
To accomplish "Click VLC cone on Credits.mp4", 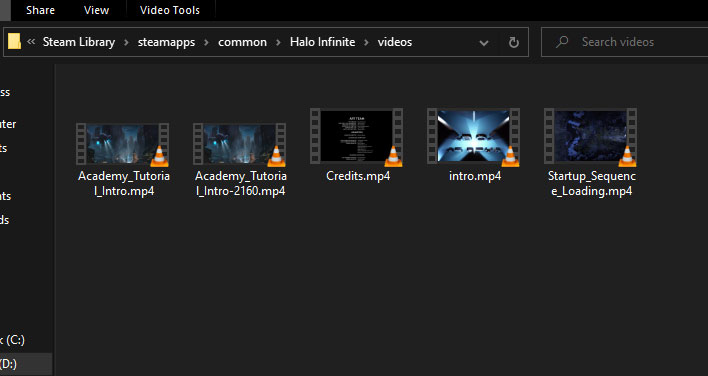I will pyautogui.click(x=393, y=156).
